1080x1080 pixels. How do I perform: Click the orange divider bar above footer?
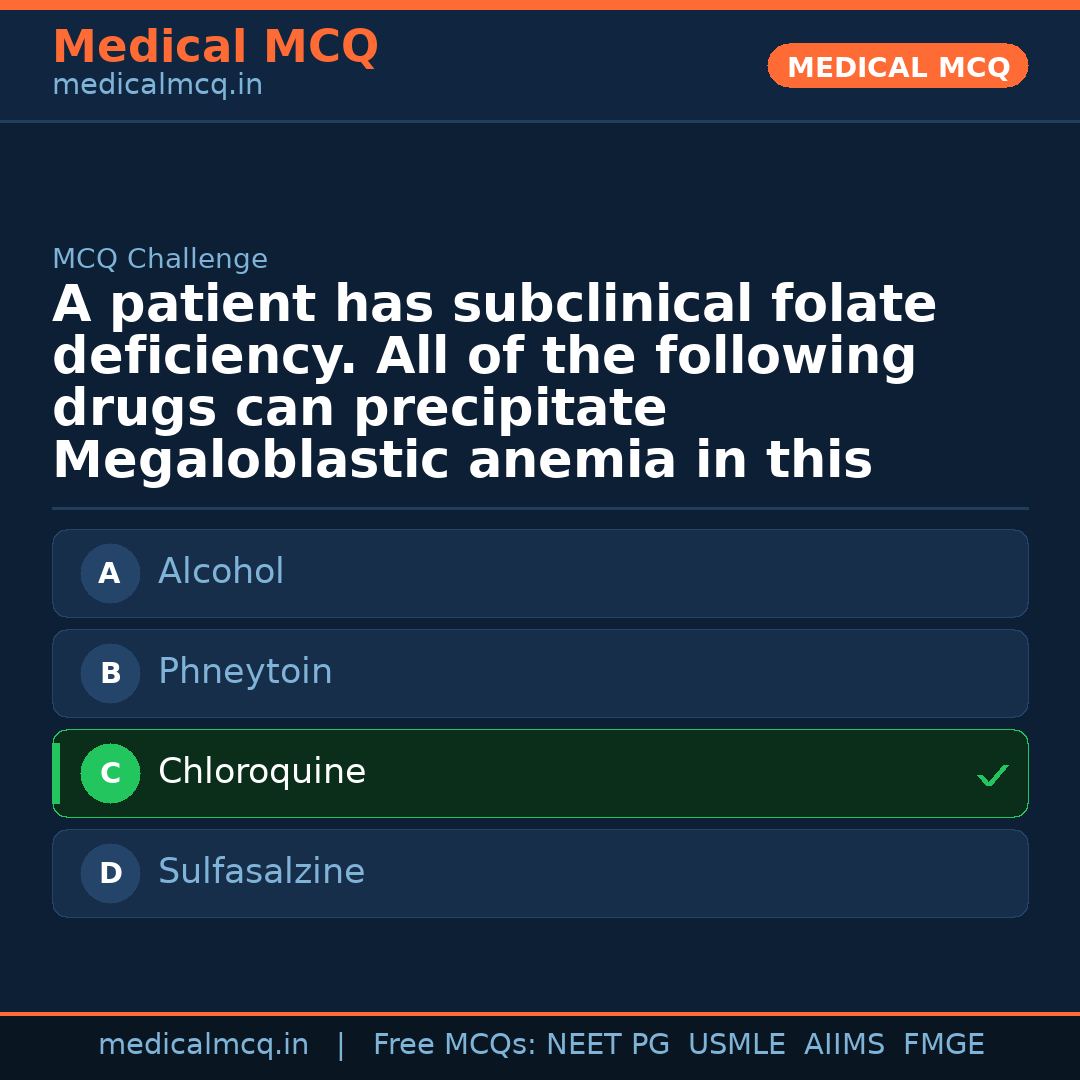(540, 1013)
